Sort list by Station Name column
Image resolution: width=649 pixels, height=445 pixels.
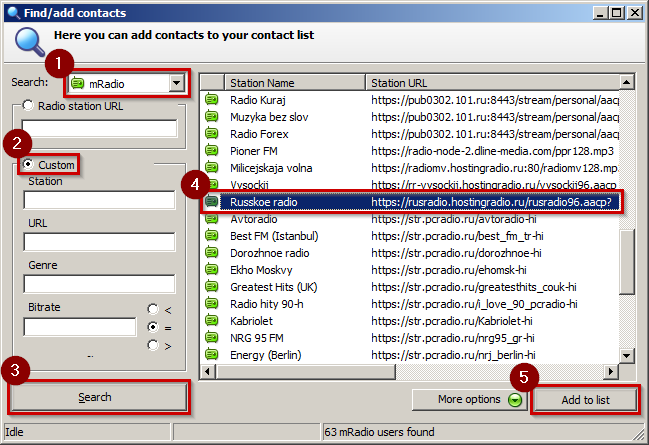[292, 82]
